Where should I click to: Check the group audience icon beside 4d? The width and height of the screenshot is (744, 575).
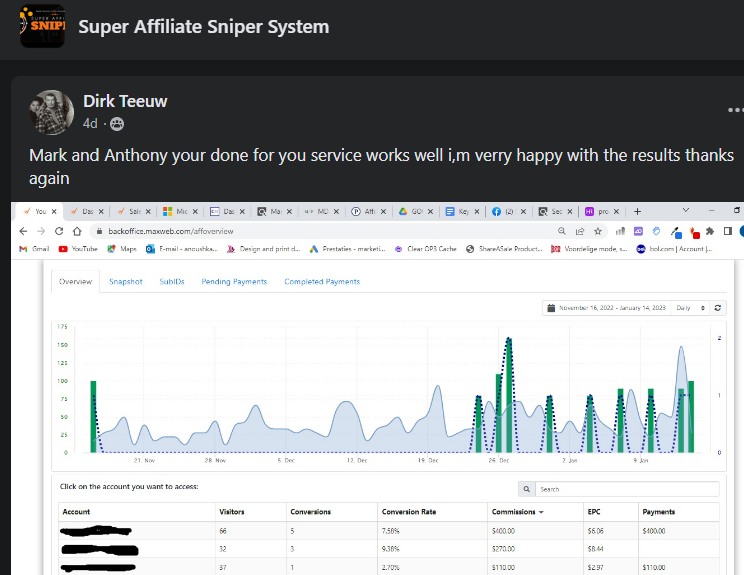tap(117, 124)
